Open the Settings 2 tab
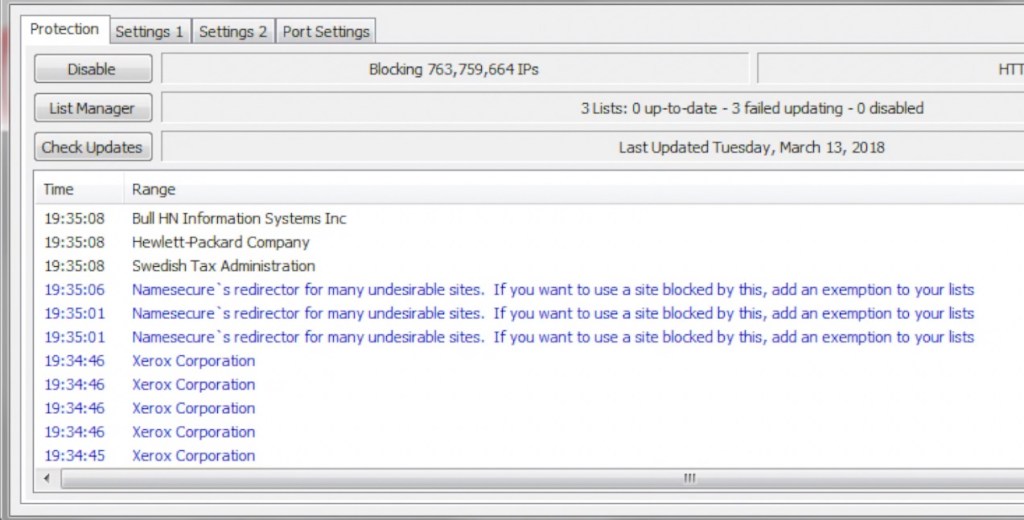 pos(233,31)
